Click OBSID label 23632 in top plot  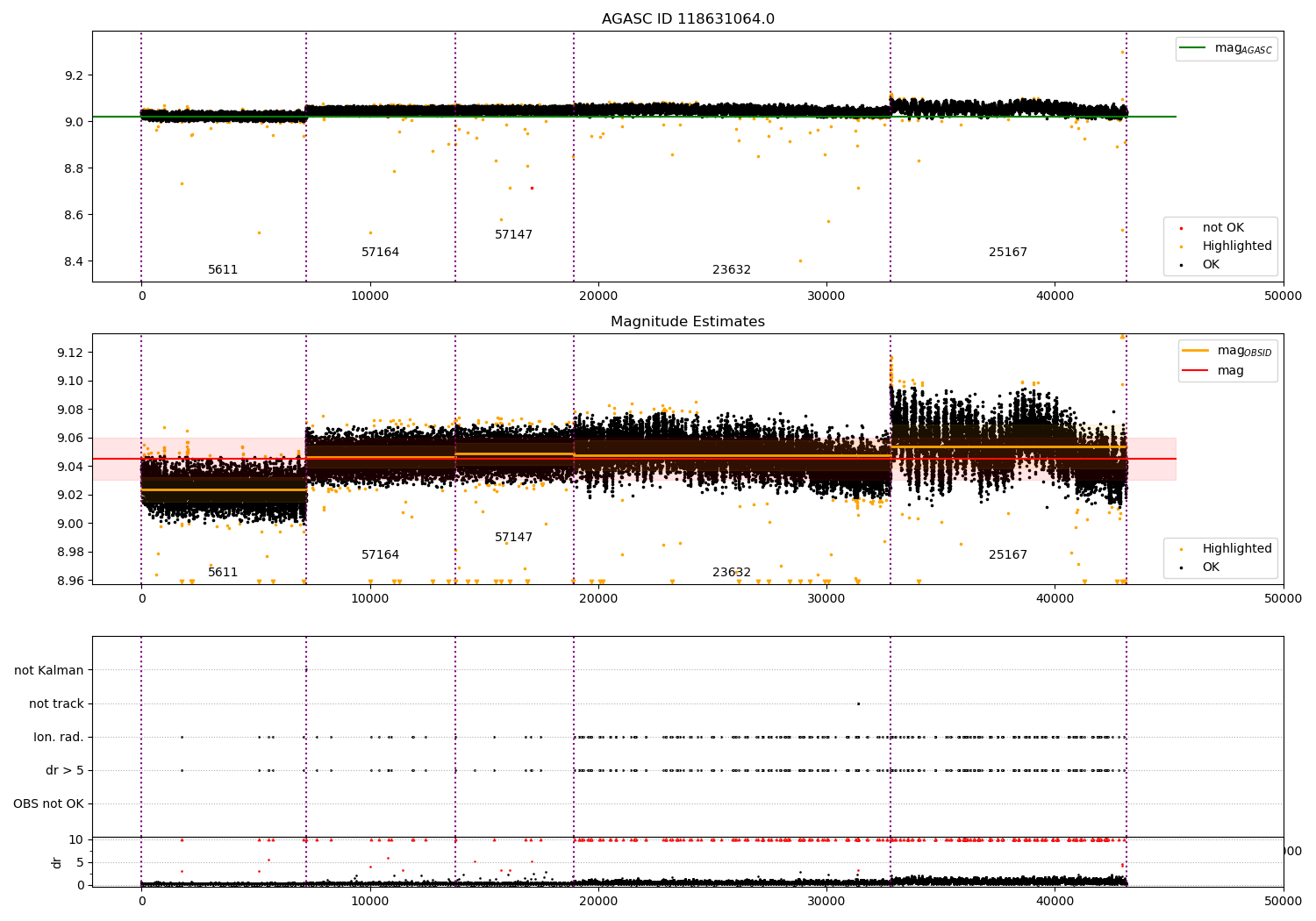point(732,270)
